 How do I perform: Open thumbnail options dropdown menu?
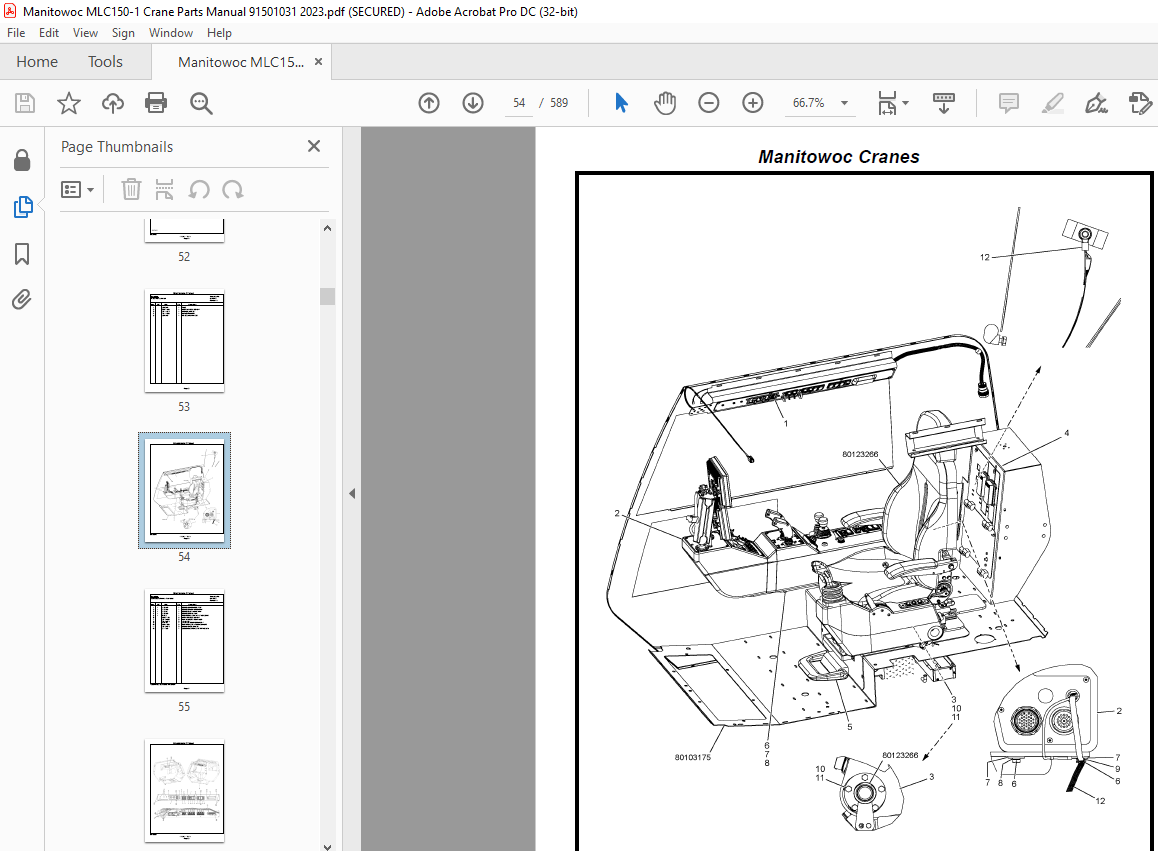(x=78, y=190)
